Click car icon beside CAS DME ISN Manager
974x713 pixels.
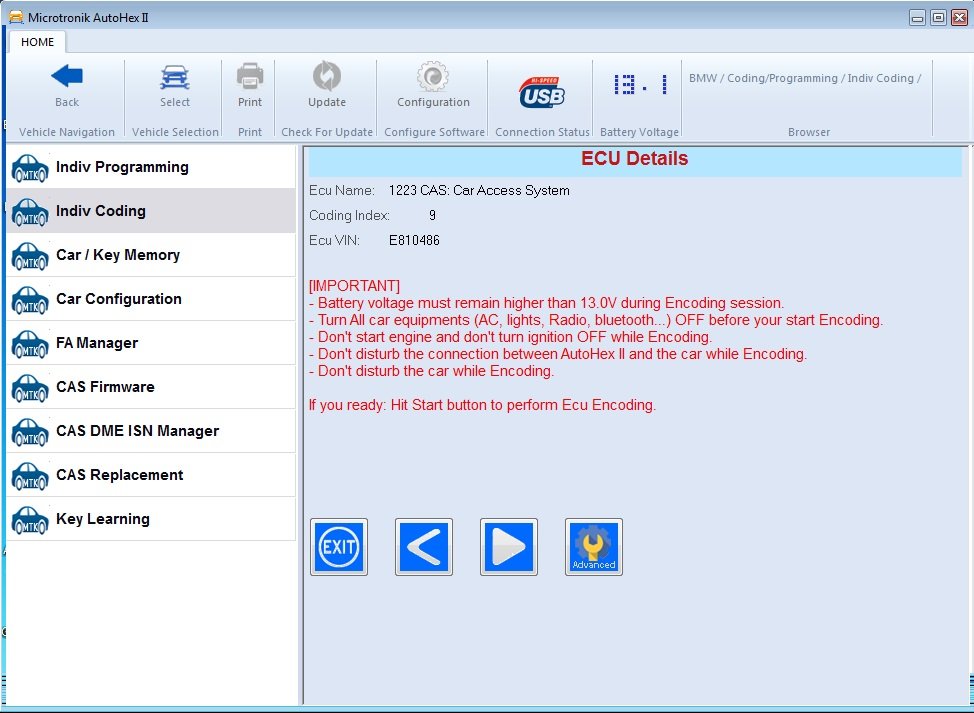pos(30,433)
